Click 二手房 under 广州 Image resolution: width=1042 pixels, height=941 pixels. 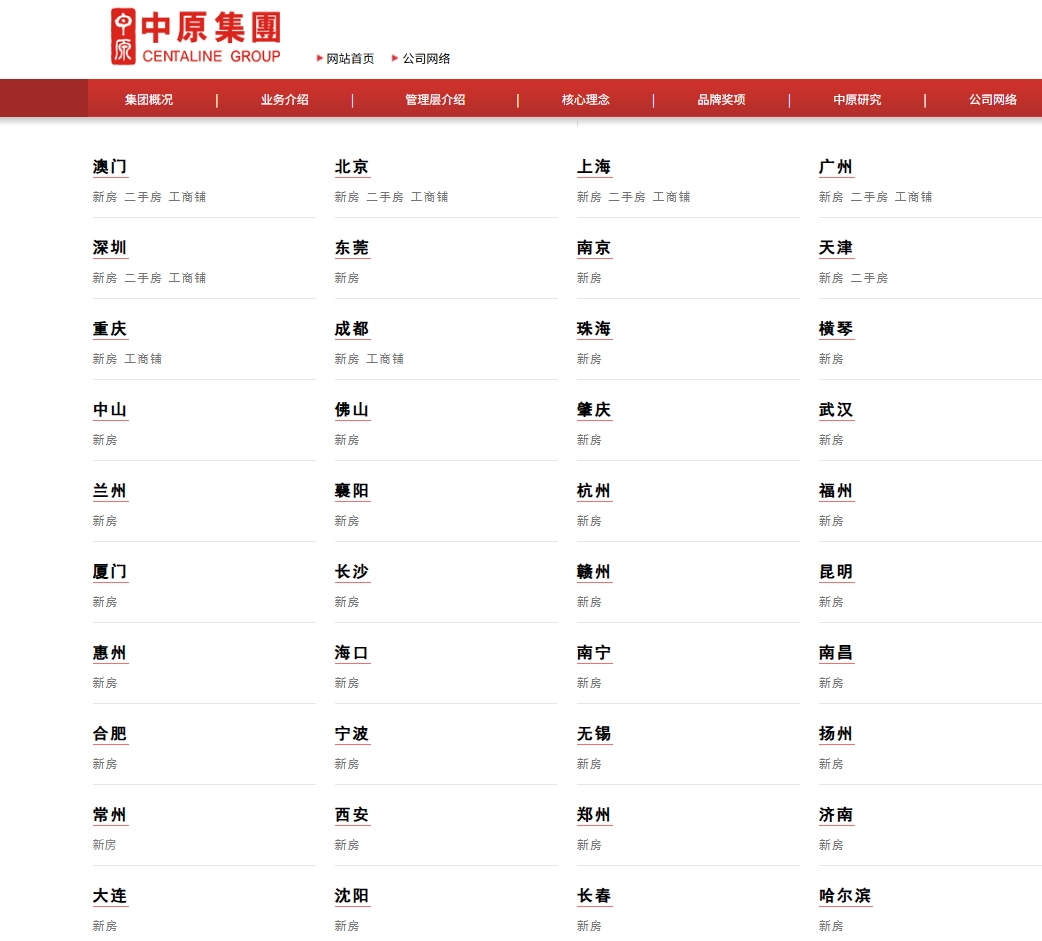[x=869, y=197]
